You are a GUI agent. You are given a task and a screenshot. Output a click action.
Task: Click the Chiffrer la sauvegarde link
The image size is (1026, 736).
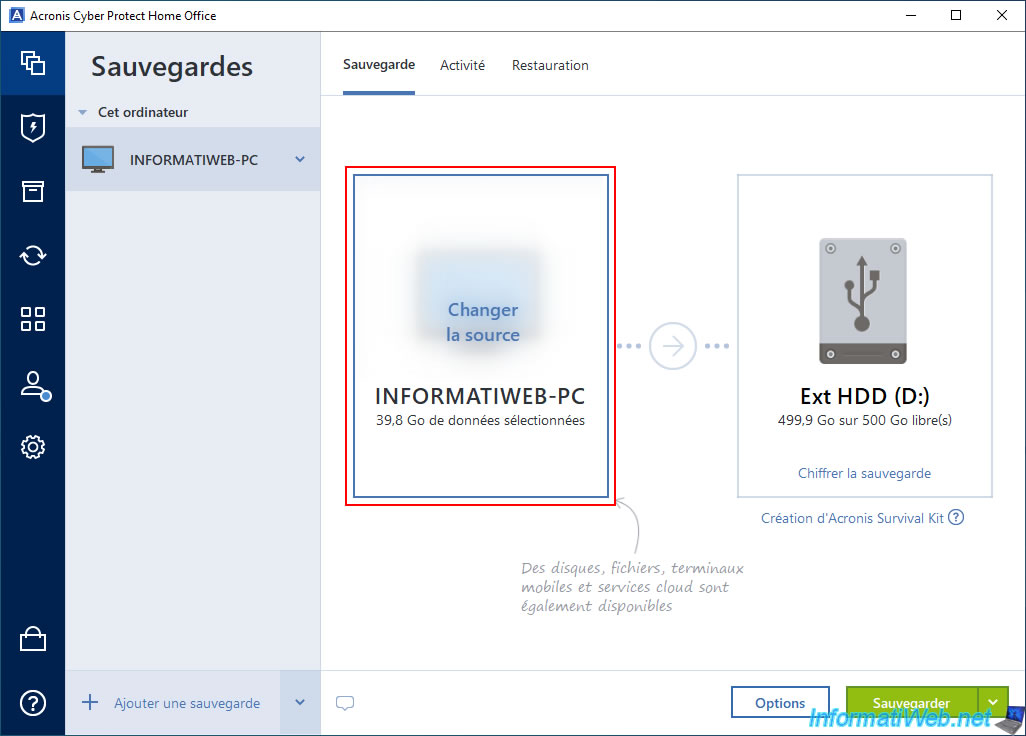pos(864,473)
